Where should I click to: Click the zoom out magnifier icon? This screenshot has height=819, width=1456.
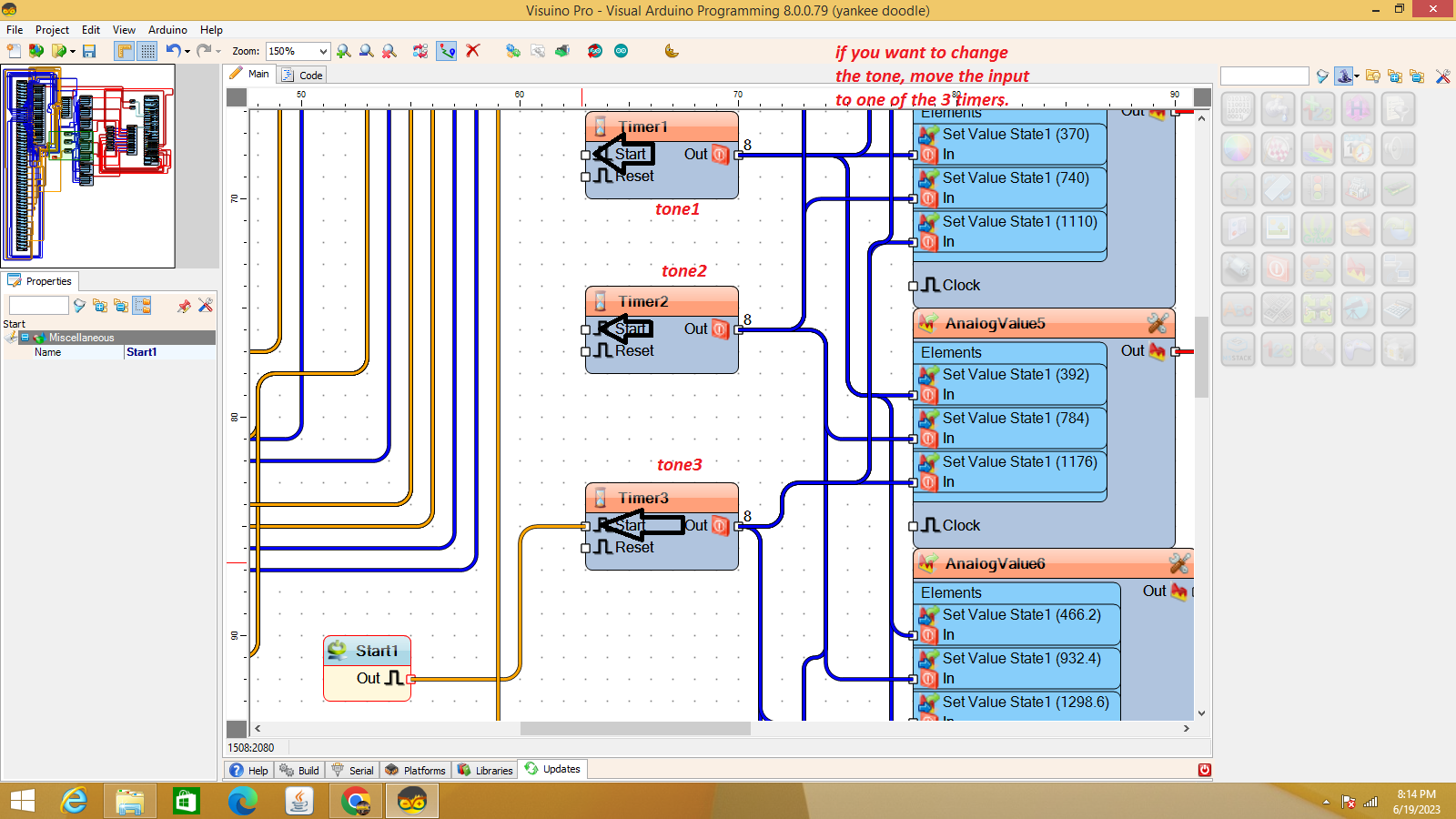(x=367, y=51)
